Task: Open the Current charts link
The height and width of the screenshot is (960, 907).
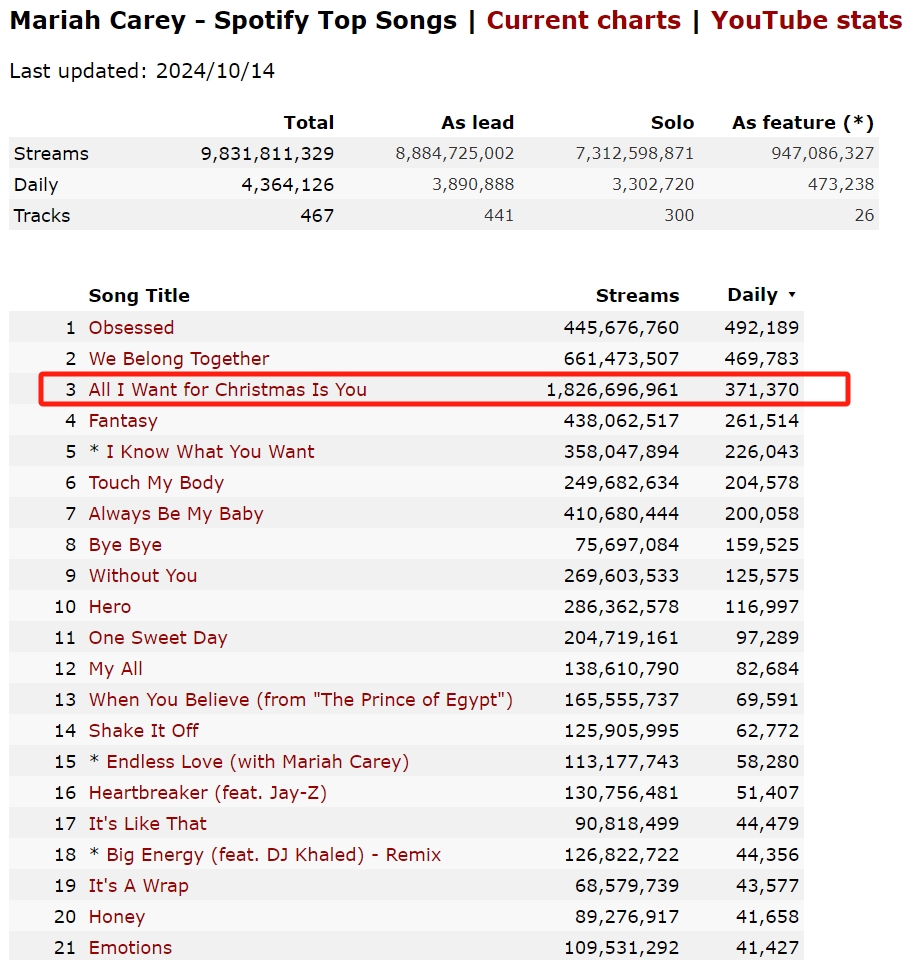Action: [x=583, y=20]
